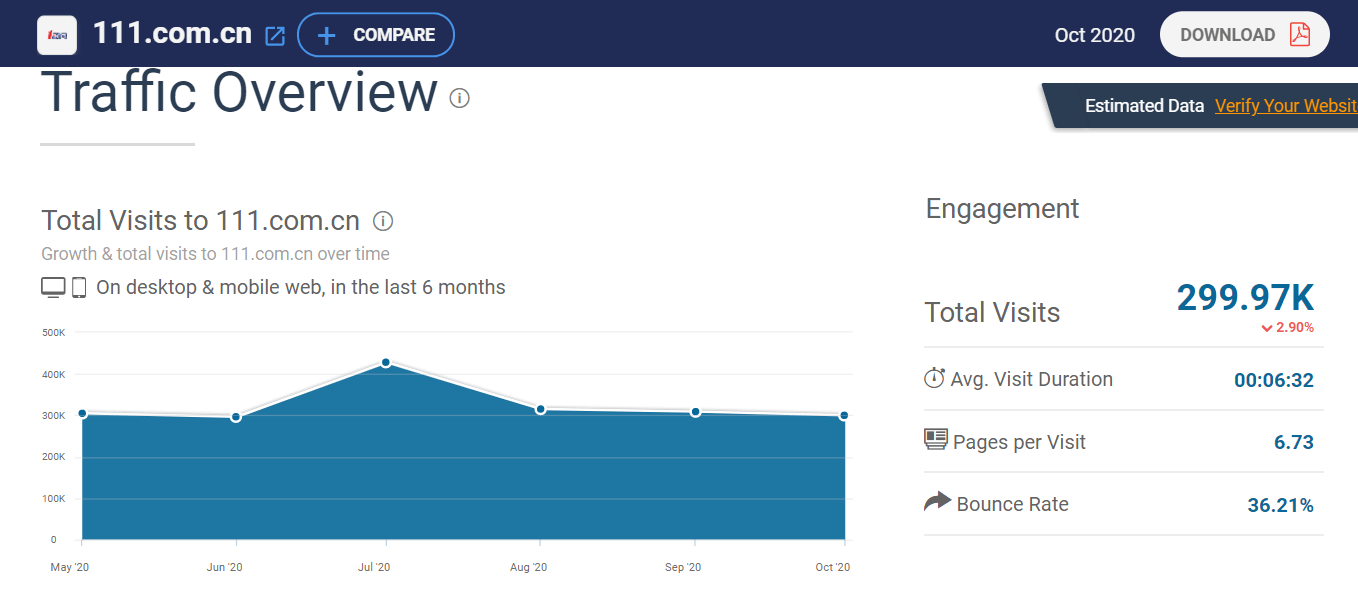Click the Compare button

point(376,35)
